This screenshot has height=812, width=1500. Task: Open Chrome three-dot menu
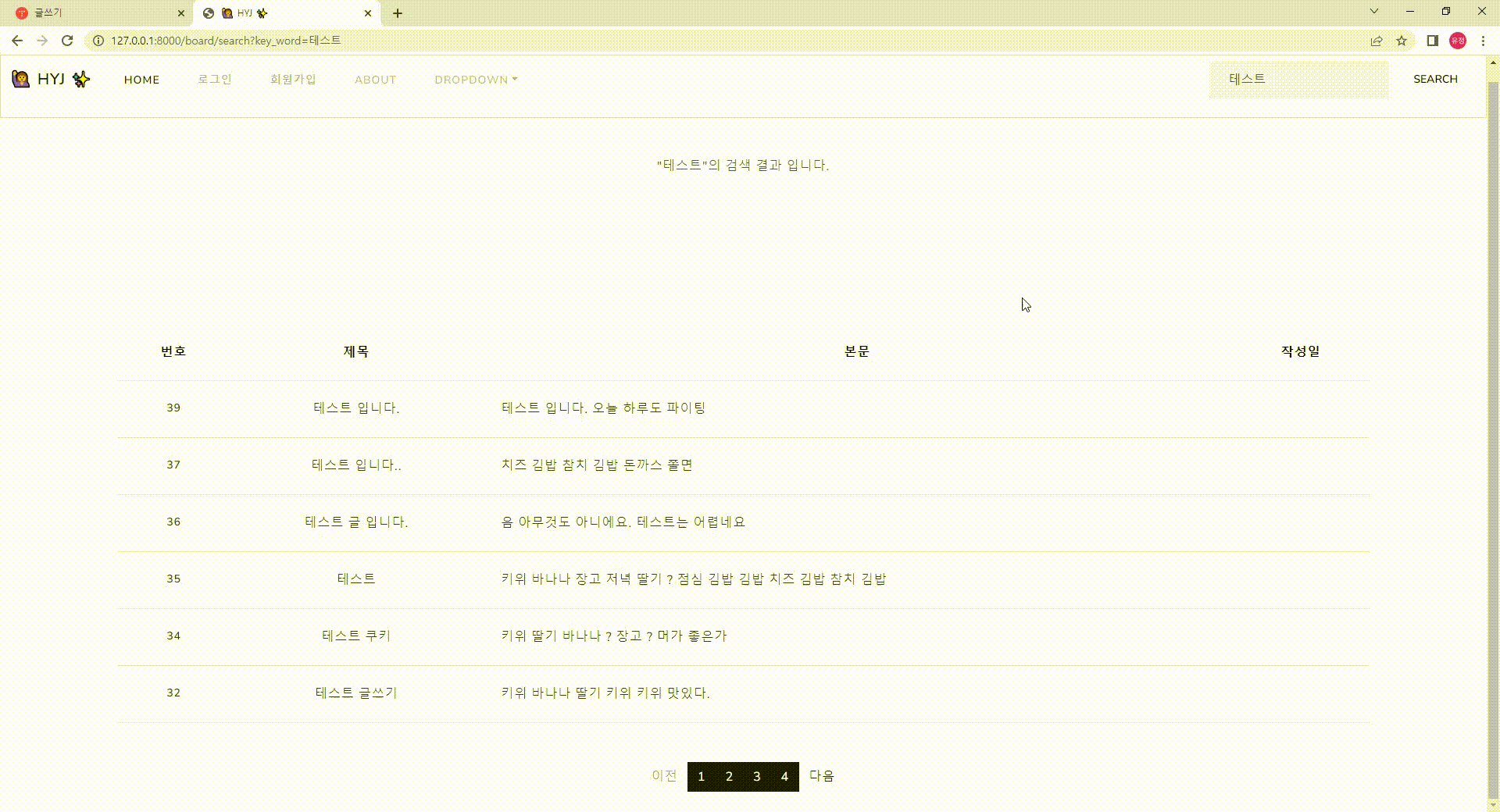1483,41
